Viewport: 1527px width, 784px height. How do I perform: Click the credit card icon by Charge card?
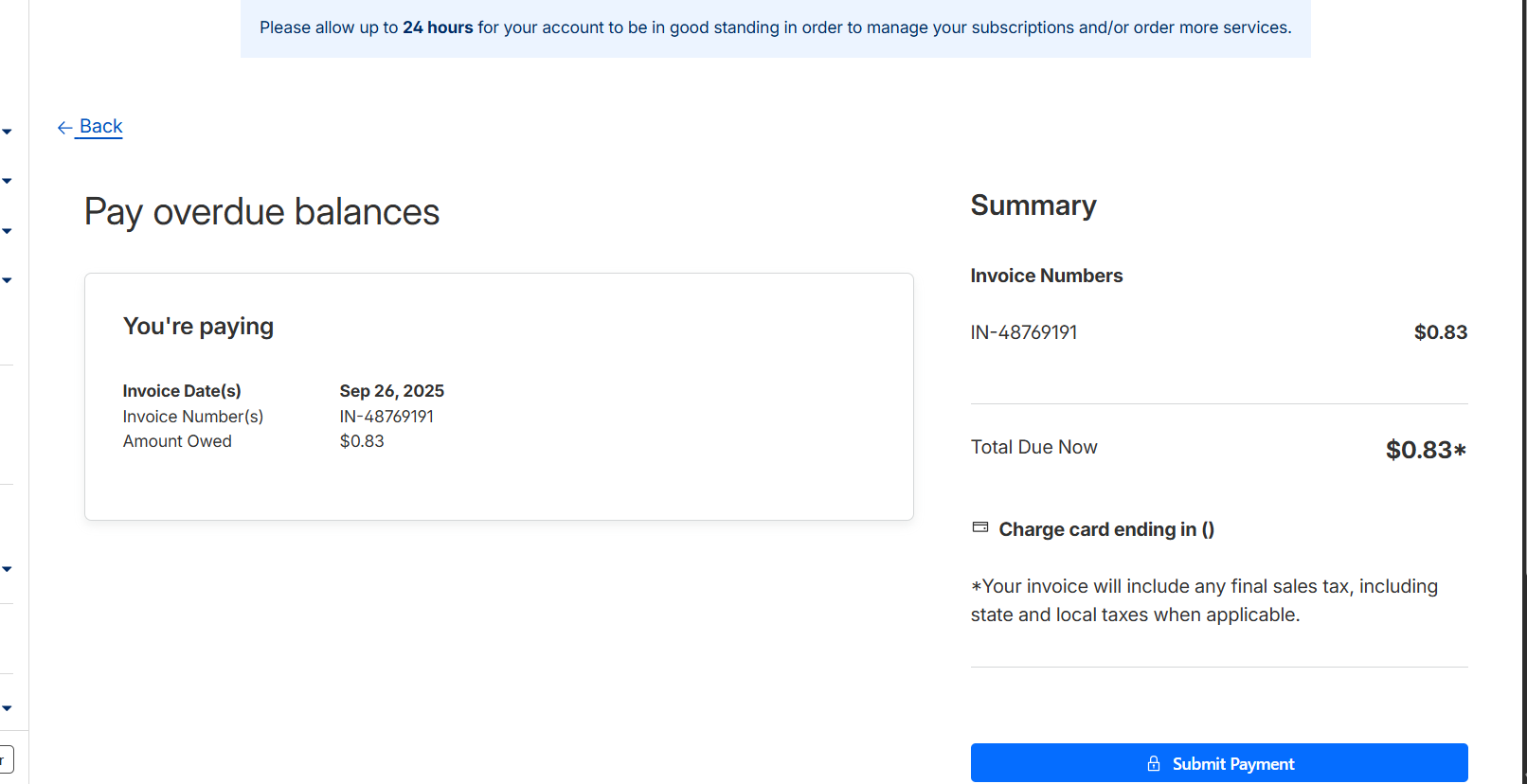(980, 527)
